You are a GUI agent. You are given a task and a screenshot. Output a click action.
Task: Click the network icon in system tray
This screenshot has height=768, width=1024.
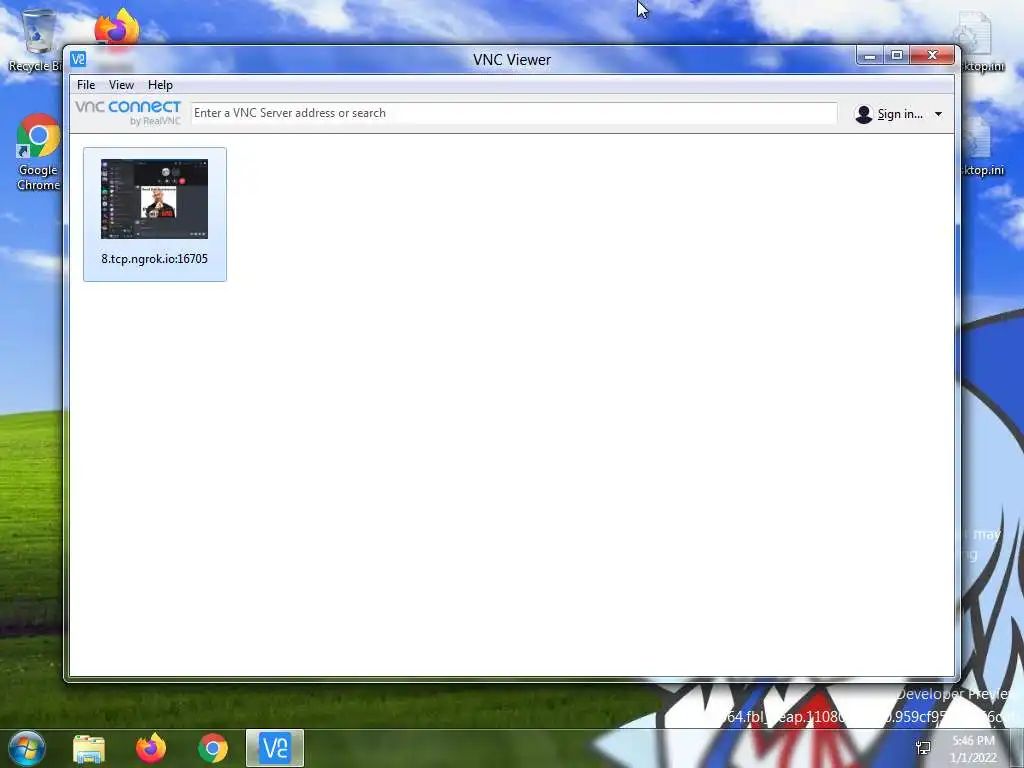pos(923,748)
